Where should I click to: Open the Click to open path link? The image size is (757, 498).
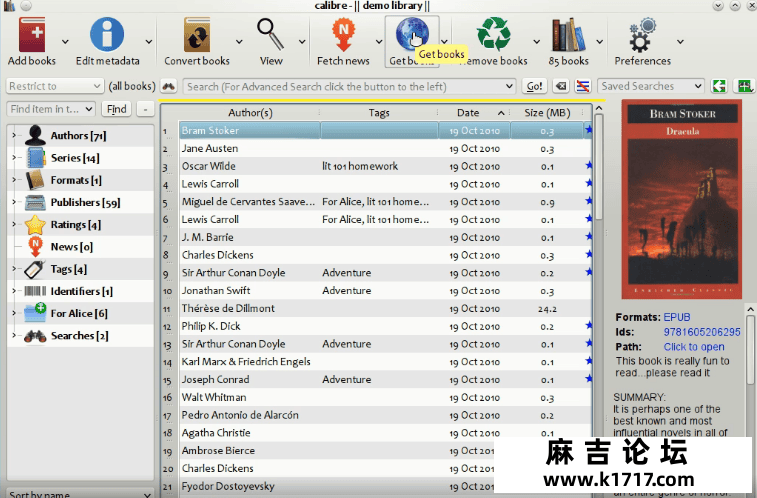click(694, 347)
